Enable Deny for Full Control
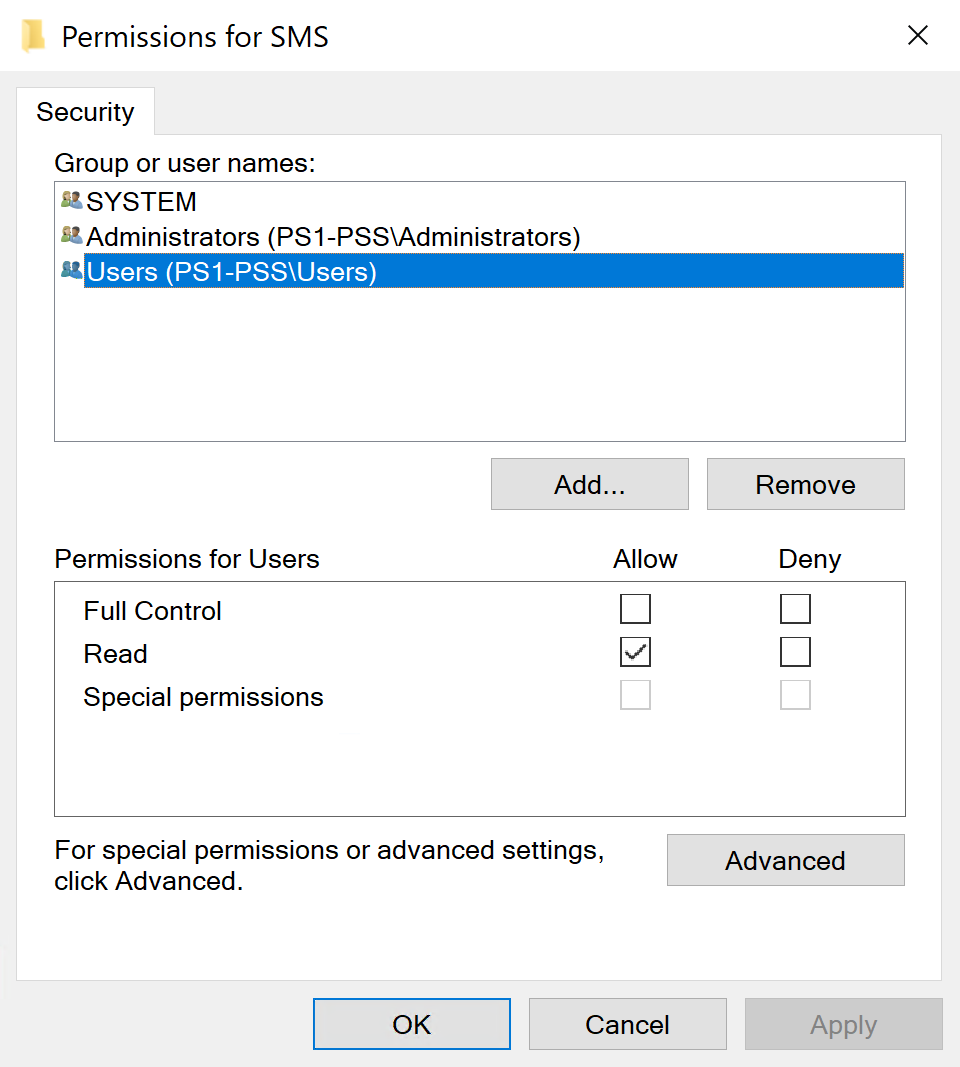Image resolution: width=960 pixels, height=1067 pixels. [x=795, y=608]
